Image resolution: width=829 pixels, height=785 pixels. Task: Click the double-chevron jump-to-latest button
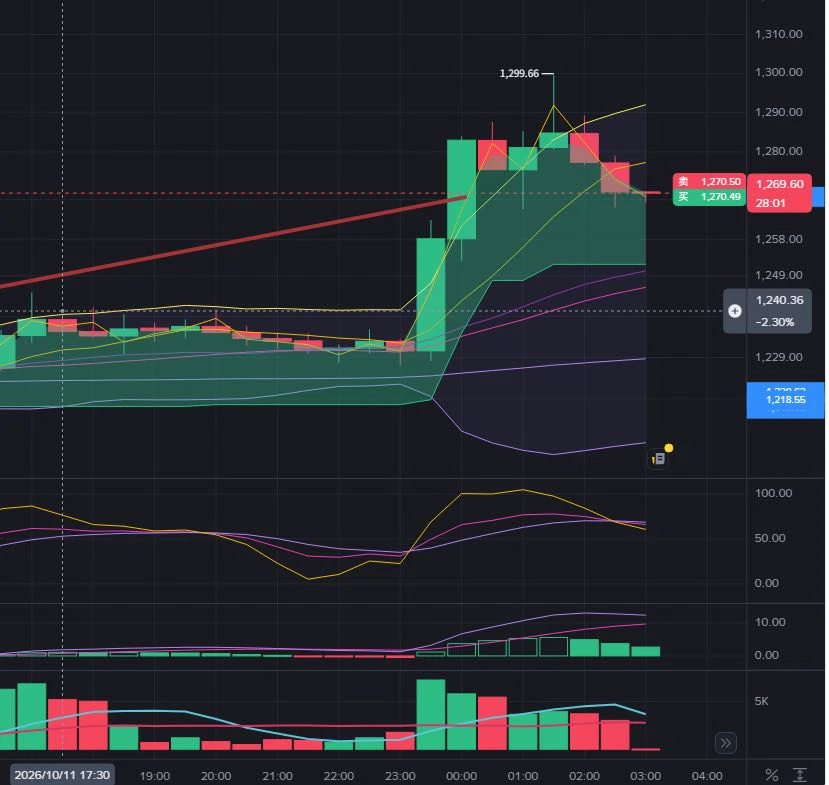725,743
